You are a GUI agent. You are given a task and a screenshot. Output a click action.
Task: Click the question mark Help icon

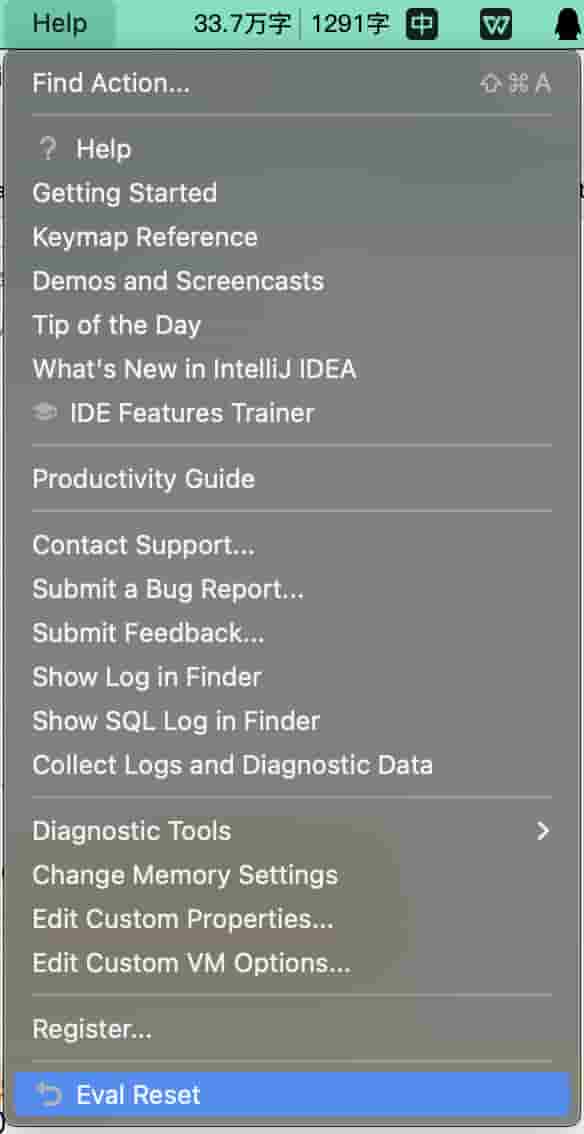pyautogui.click(x=48, y=150)
